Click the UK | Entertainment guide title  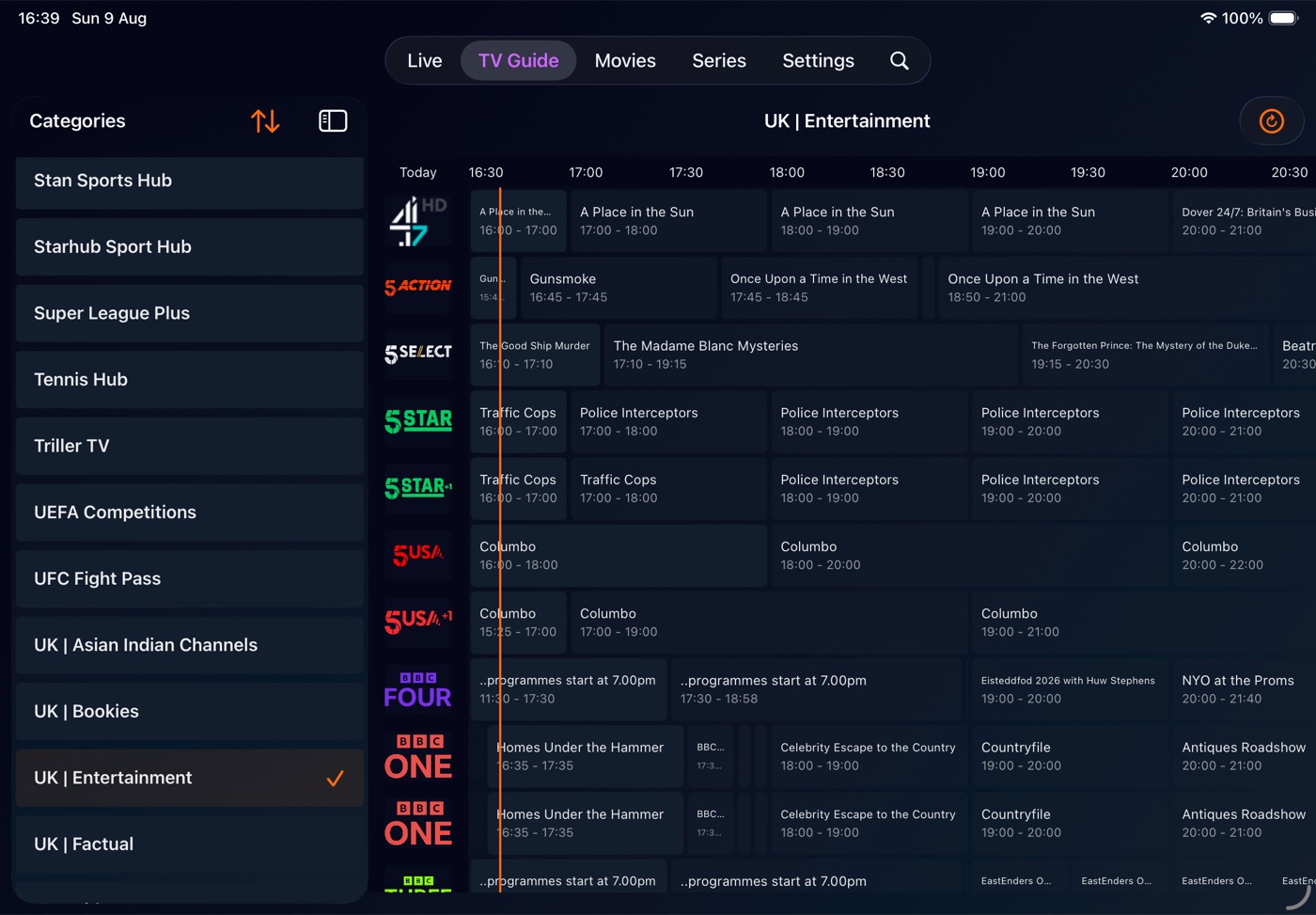pos(847,120)
